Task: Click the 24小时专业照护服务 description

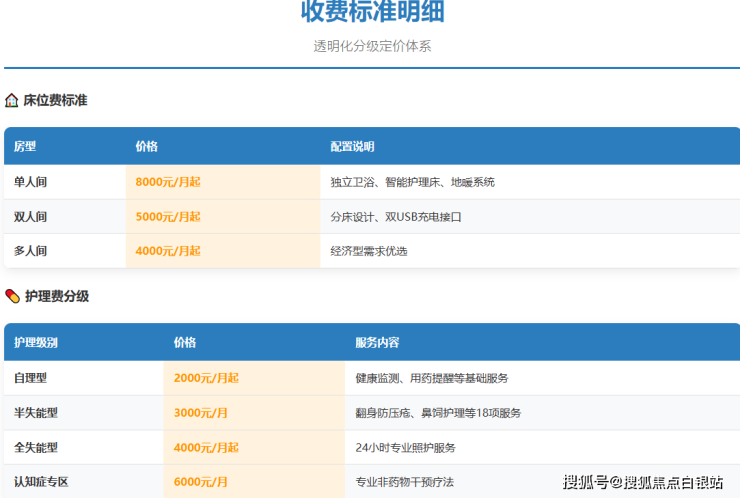Action: click(x=405, y=447)
